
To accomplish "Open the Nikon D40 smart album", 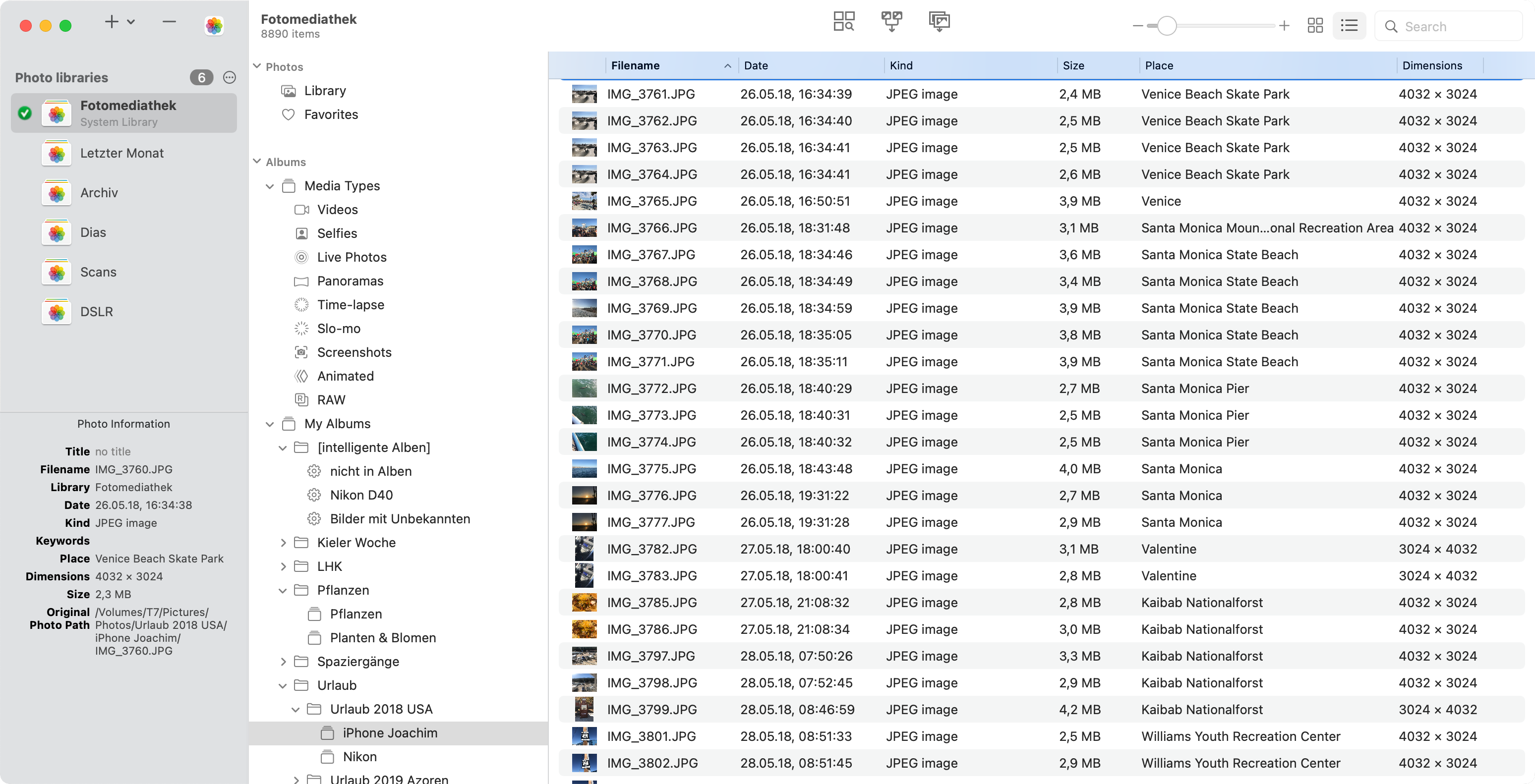I will 361,495.
